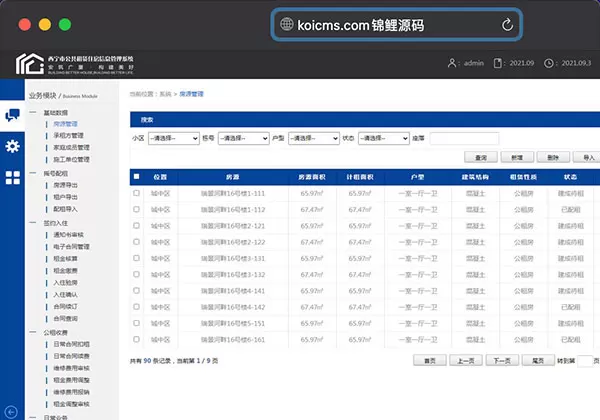600x420 pixels.
Task: Click the 导入 button
Action: [588, 157]
